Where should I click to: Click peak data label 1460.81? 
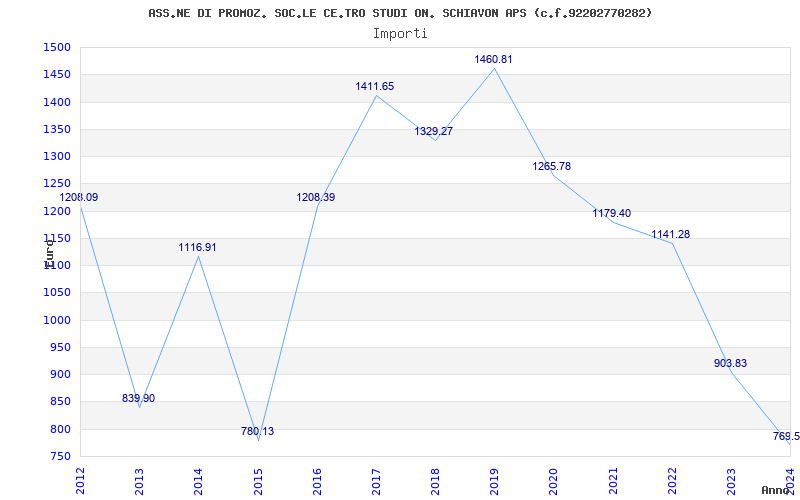coord(493,60)
